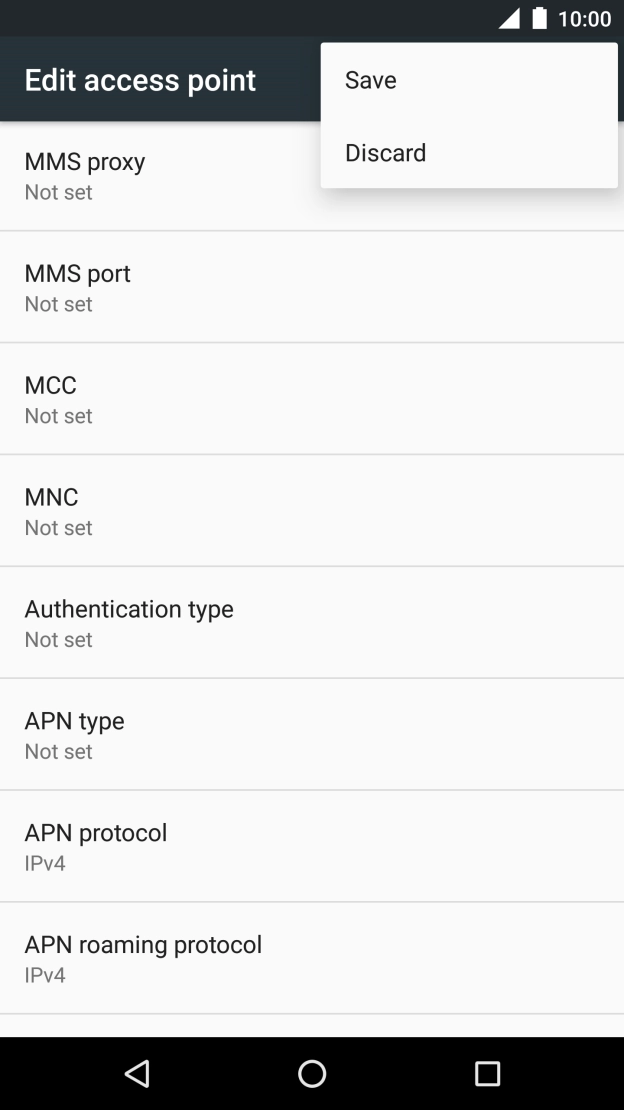This screenshot has height=1110, width=624.
Task: Tap IPv4 value under APN protocol
Action: click(45, 863)
